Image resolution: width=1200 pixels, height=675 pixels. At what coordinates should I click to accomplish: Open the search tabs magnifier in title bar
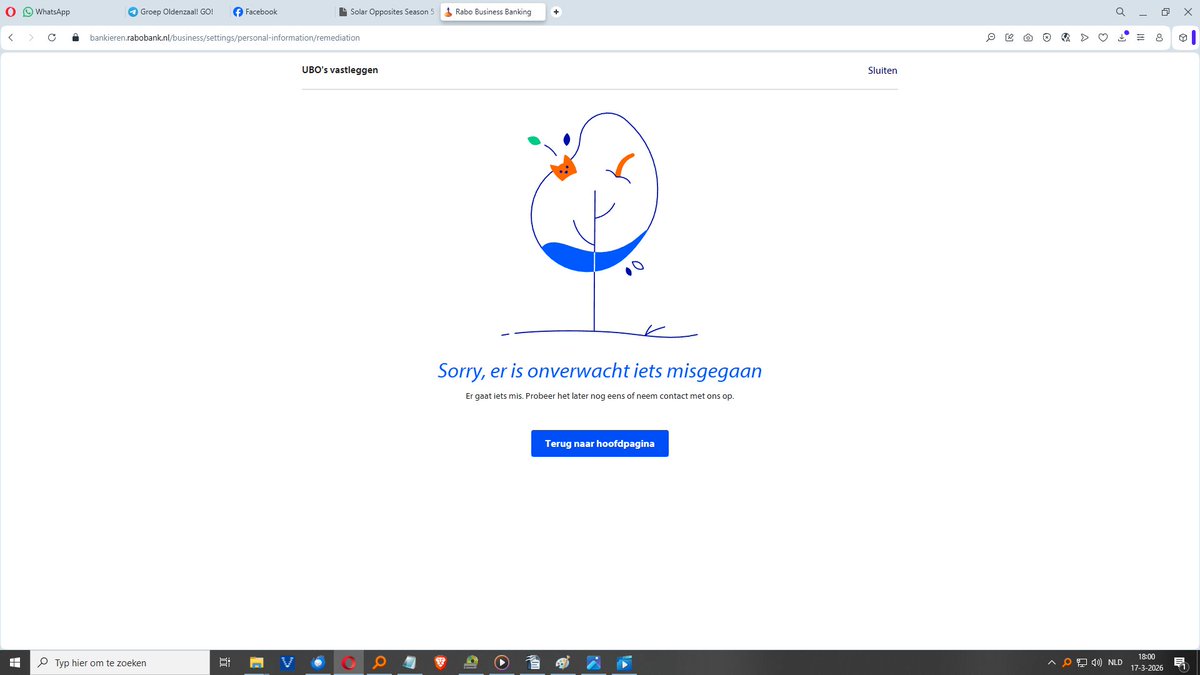[1121, 12]
